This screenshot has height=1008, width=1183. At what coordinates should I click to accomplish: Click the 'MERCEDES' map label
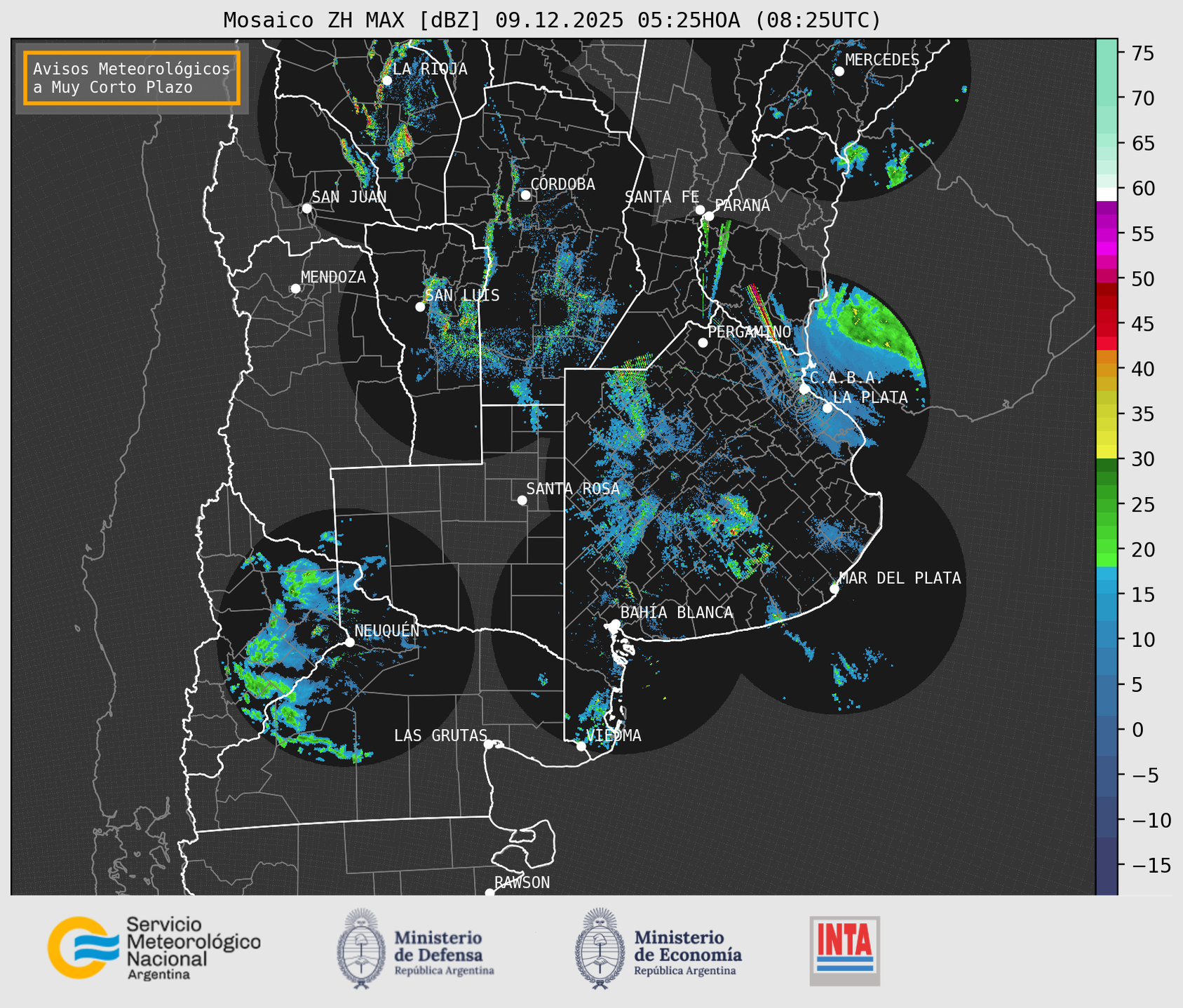coord(882,60)
